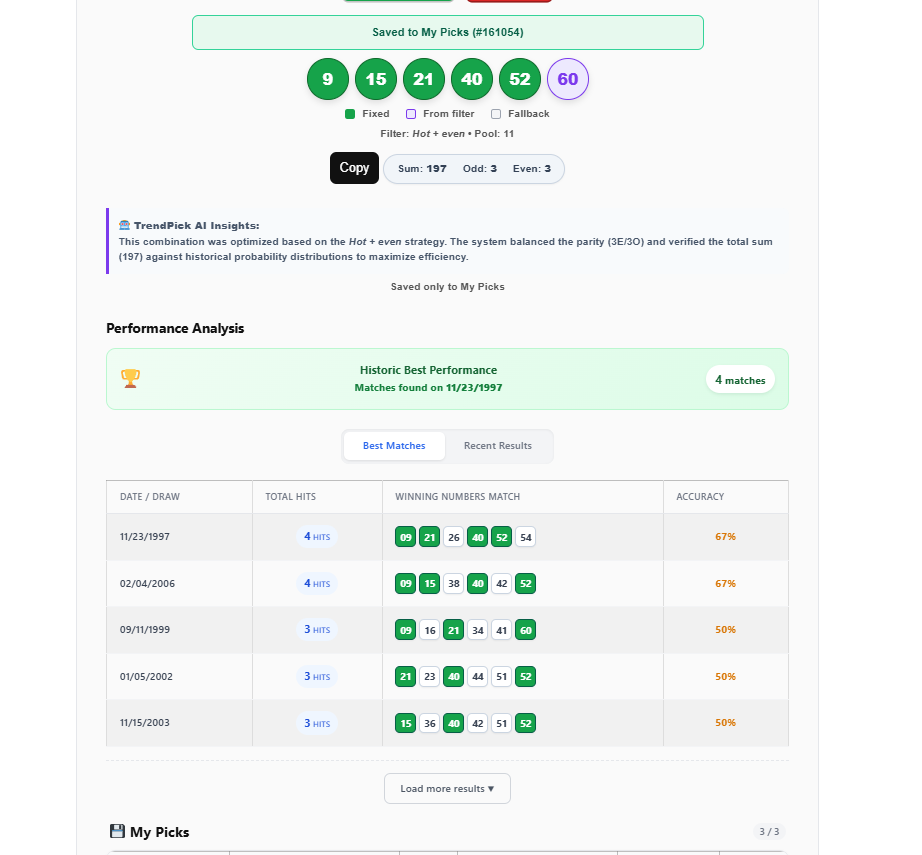Toggle the From filter legend box
This screenshot has width=922, height=855.
411,114
